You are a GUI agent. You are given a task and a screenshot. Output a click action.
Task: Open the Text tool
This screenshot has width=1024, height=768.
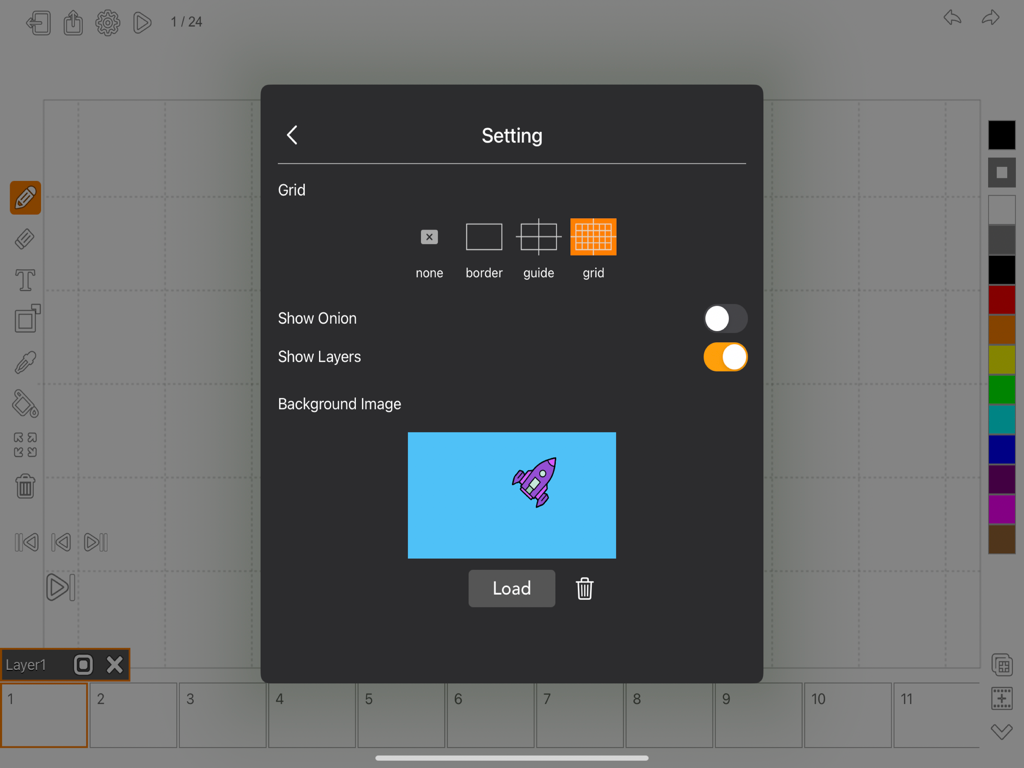pyautogui.click(x=24, y=280)
